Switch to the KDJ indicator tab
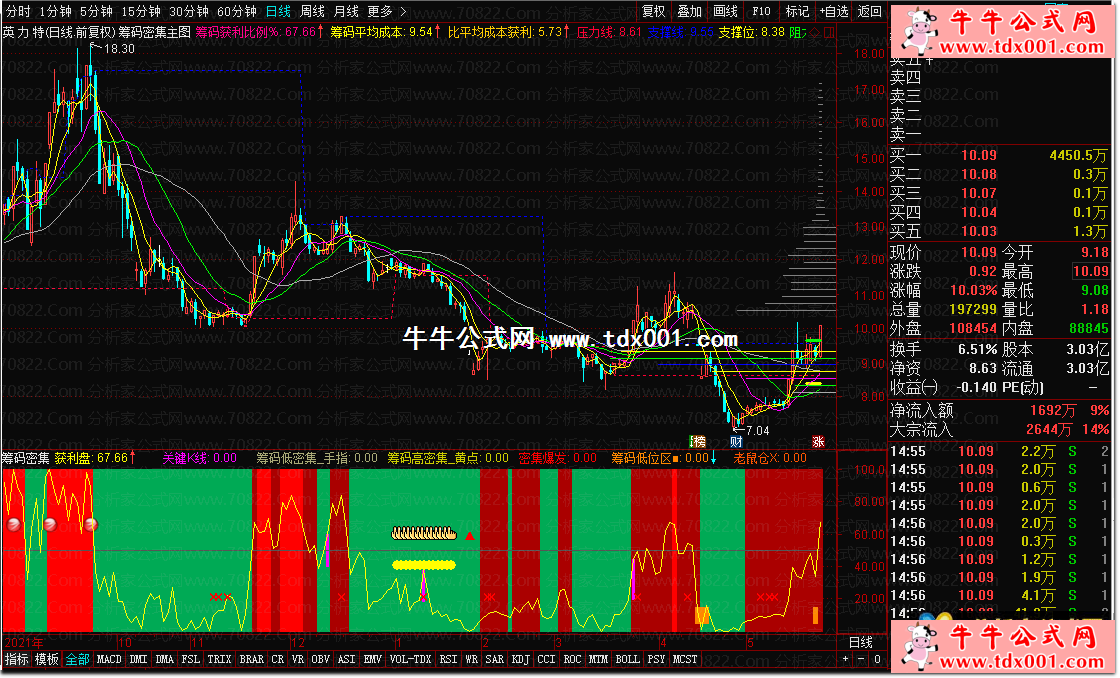 (520, 660)
